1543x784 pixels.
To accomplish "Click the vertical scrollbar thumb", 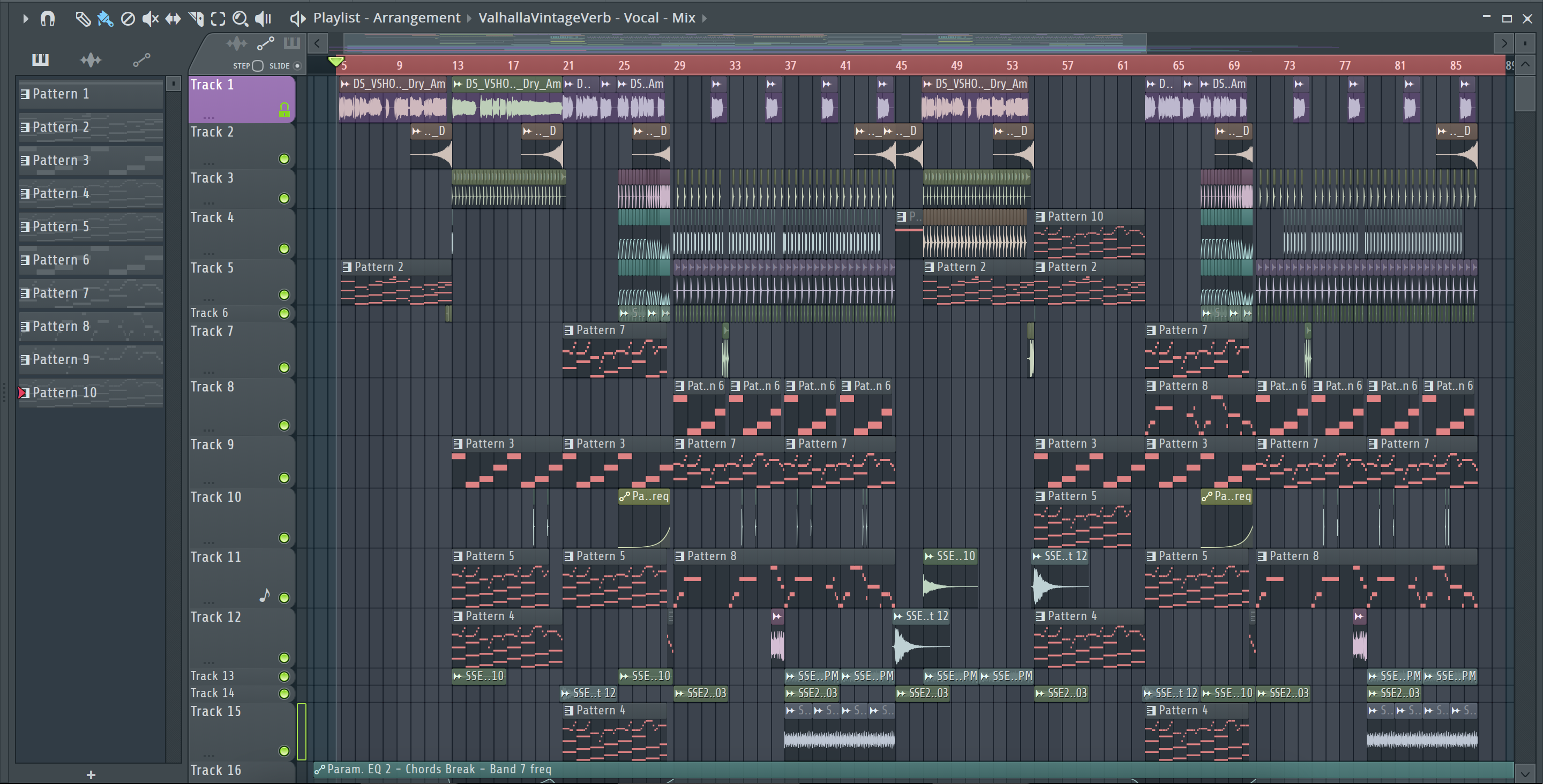I will coord(1525,93).
